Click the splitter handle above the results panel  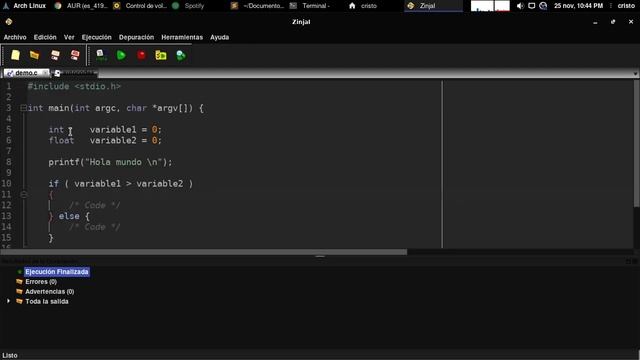[x=320, y=257]
